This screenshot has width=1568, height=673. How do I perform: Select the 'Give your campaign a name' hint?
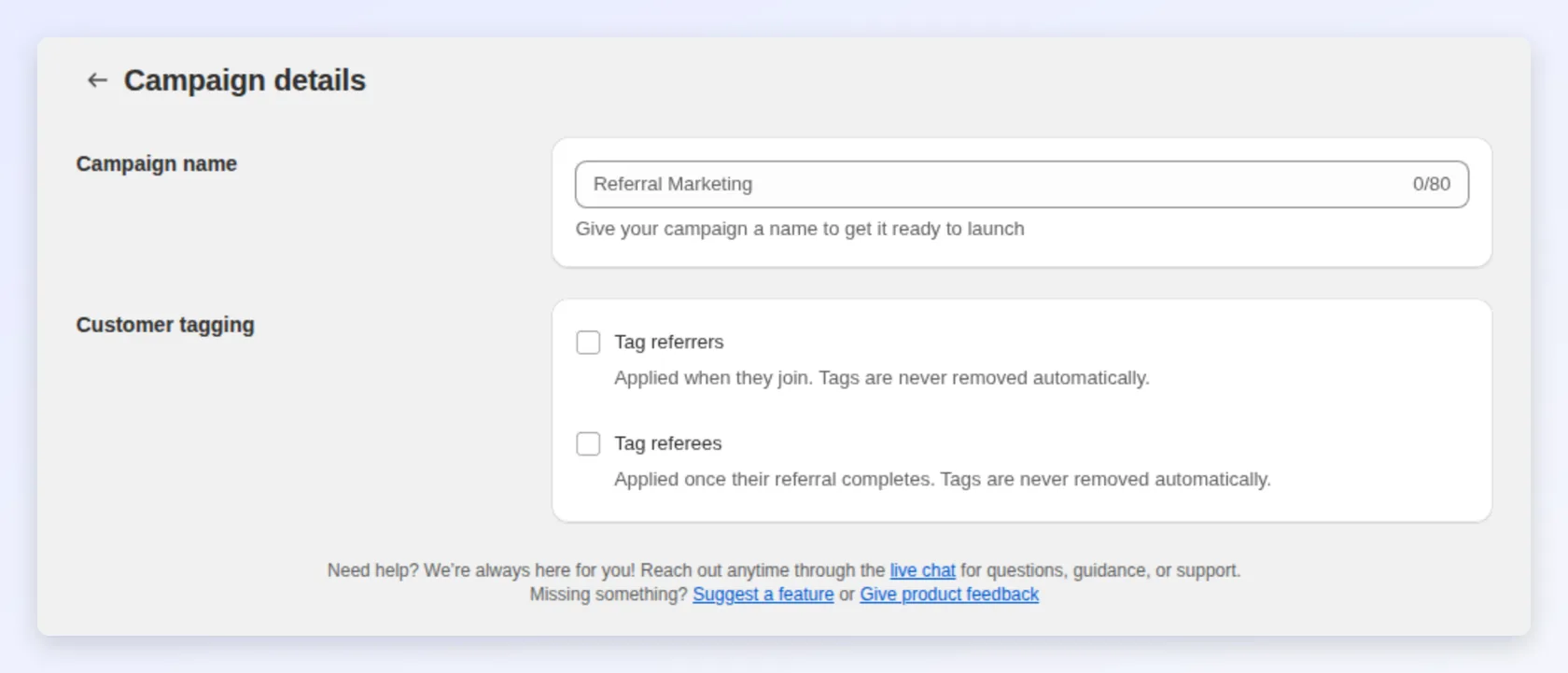pyautogui.click(x=800, y=229)
